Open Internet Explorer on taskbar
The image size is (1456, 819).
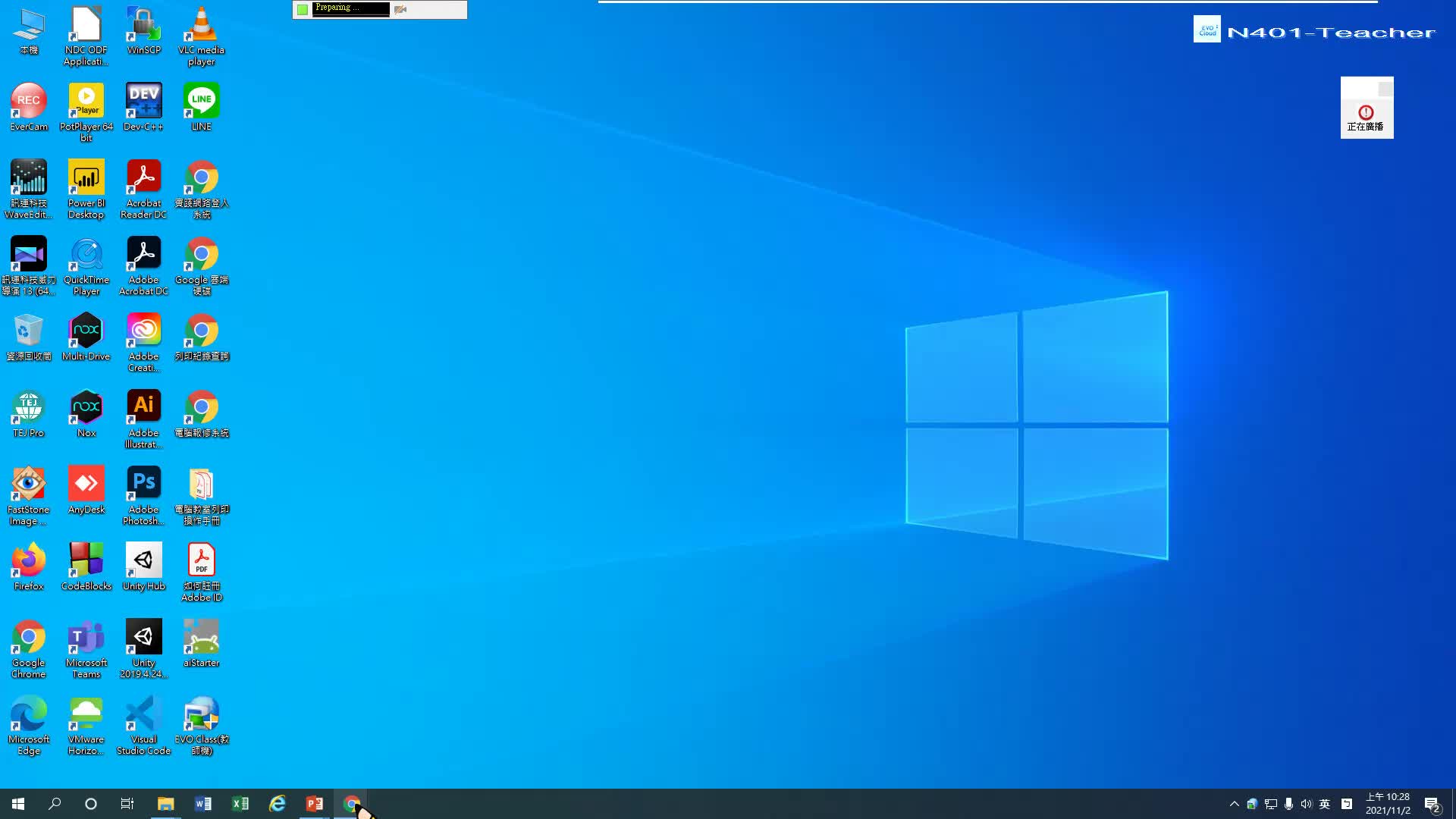(277, 804)
